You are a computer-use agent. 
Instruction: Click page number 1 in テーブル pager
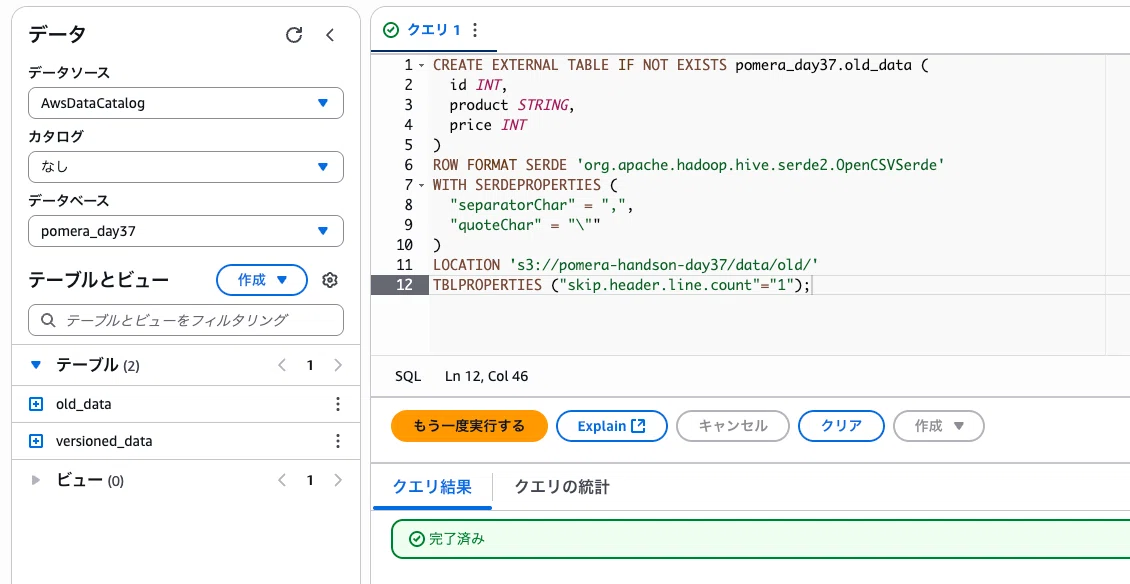point(310,365)
